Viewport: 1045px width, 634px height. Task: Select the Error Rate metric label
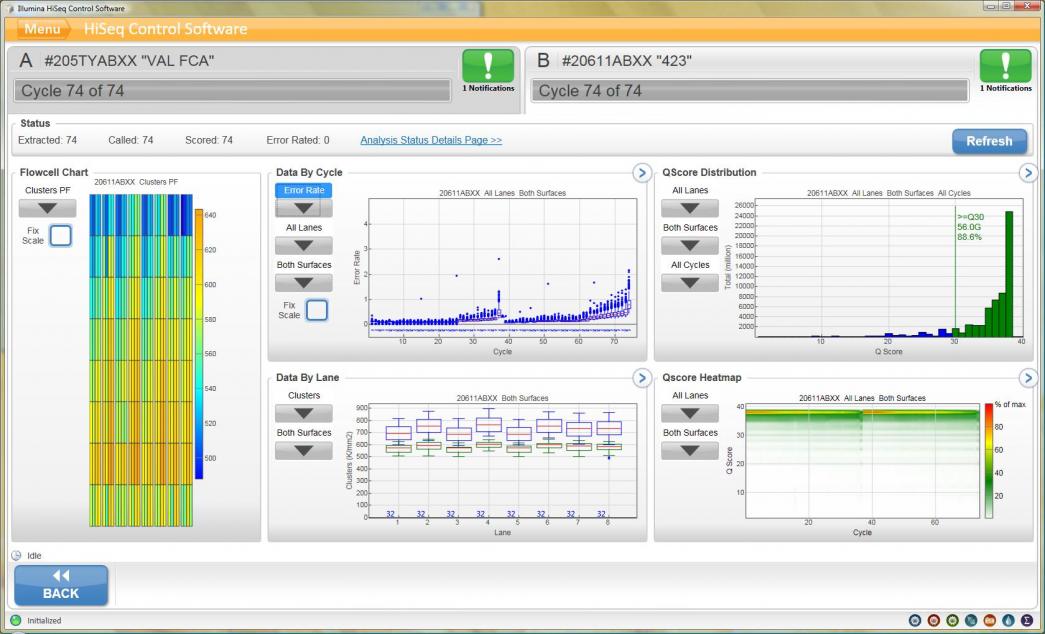click(x=304, y=190)
